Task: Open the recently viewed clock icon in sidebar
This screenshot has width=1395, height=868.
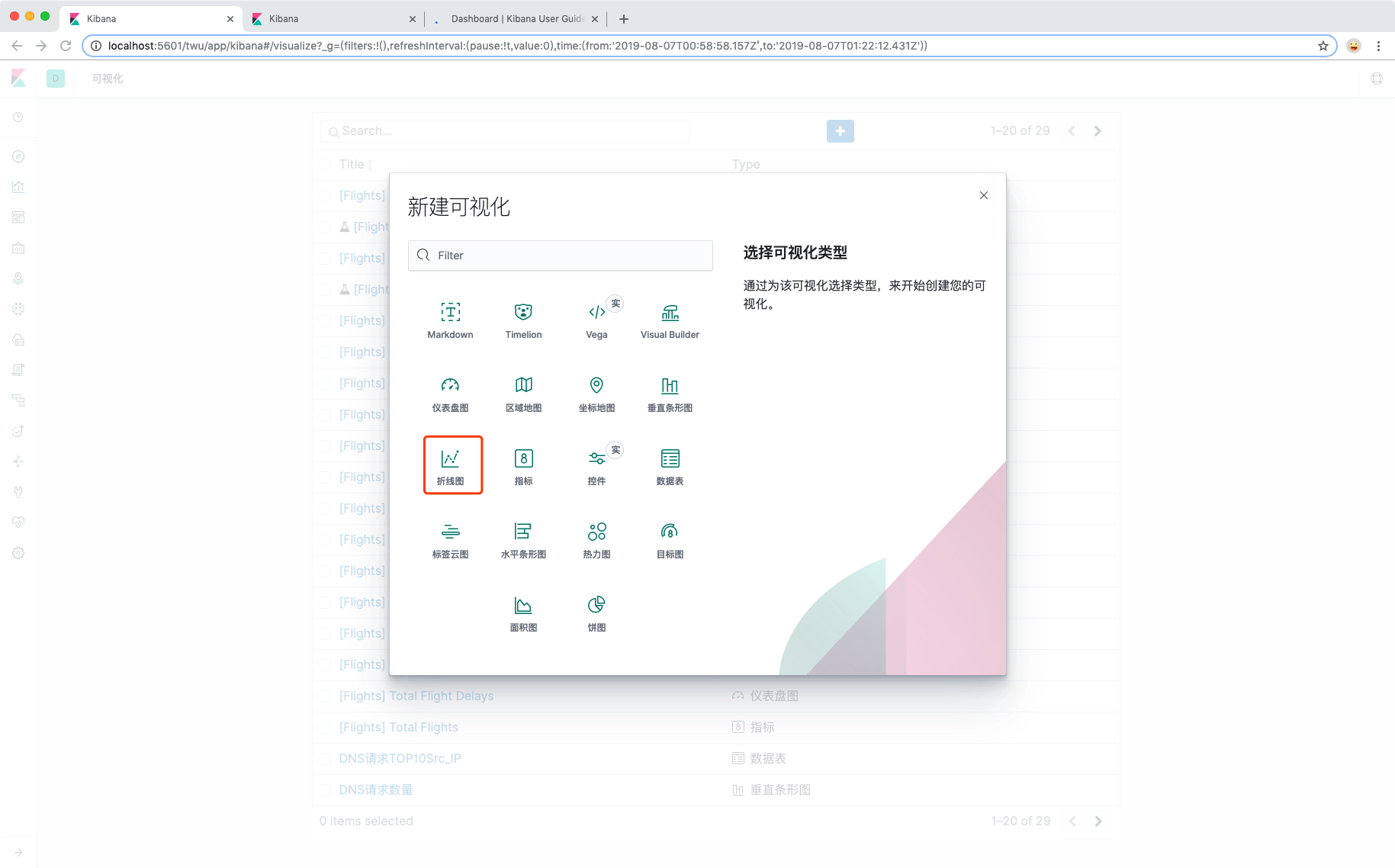Action: [18, 117]
